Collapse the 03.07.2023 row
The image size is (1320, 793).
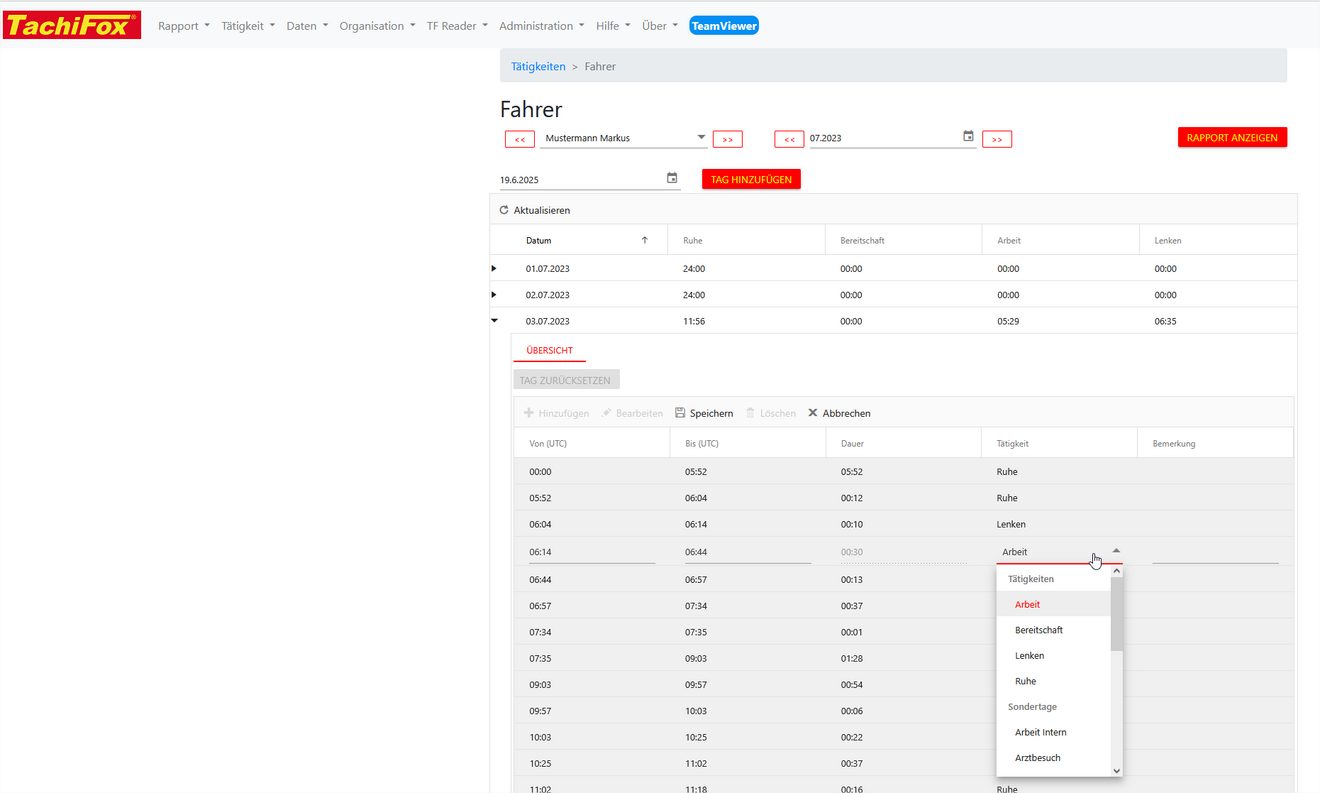pyautogui.click(x=494, y=321)
